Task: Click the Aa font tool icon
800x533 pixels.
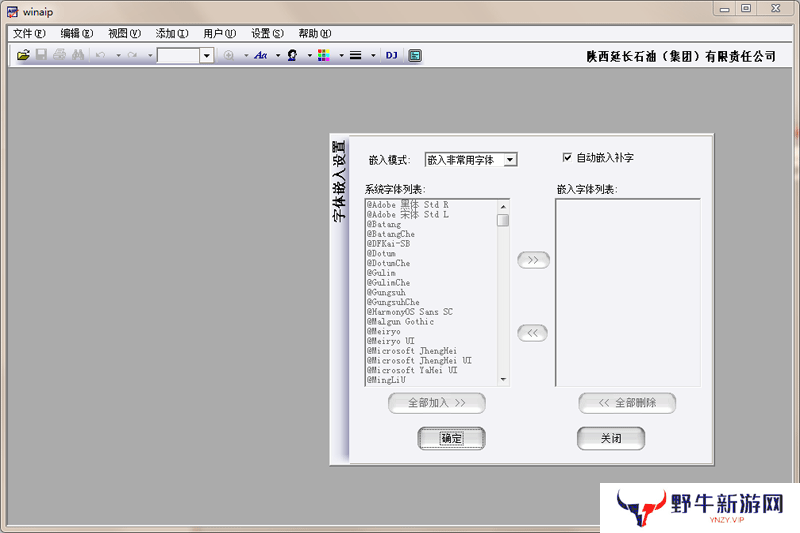Action: 261,55
